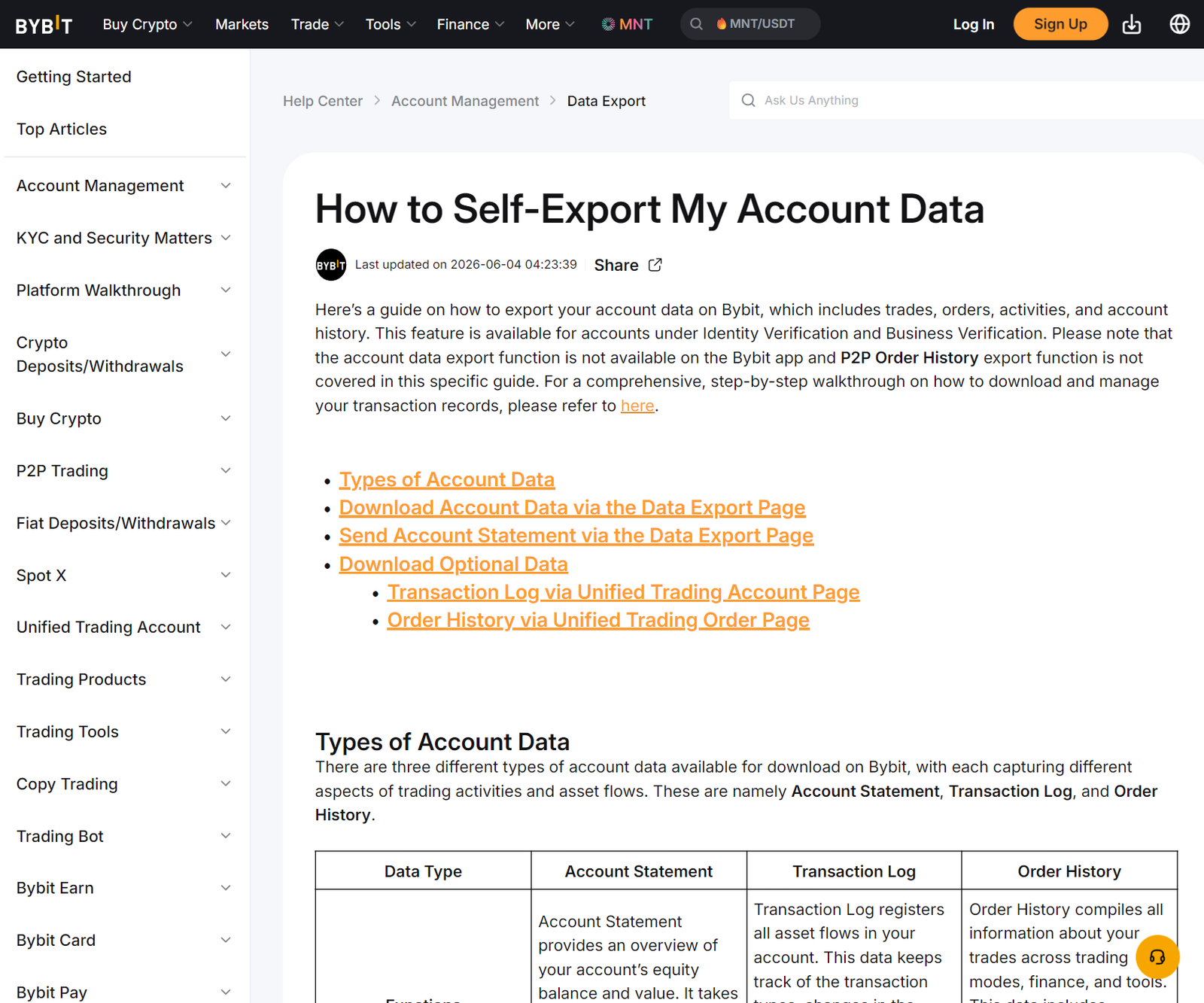The width and height of the screenshot is (1204, 1003).
Task: Open the Trade header dropdown
Action: point(318,24)
